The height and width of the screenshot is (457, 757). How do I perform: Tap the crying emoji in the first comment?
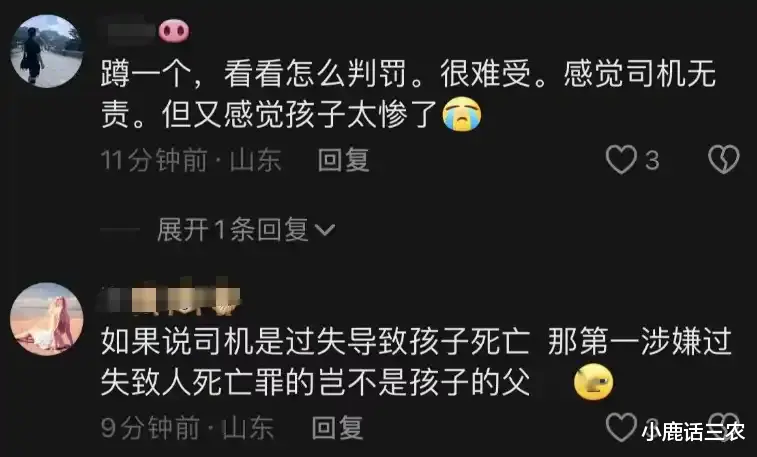[462, 114]
